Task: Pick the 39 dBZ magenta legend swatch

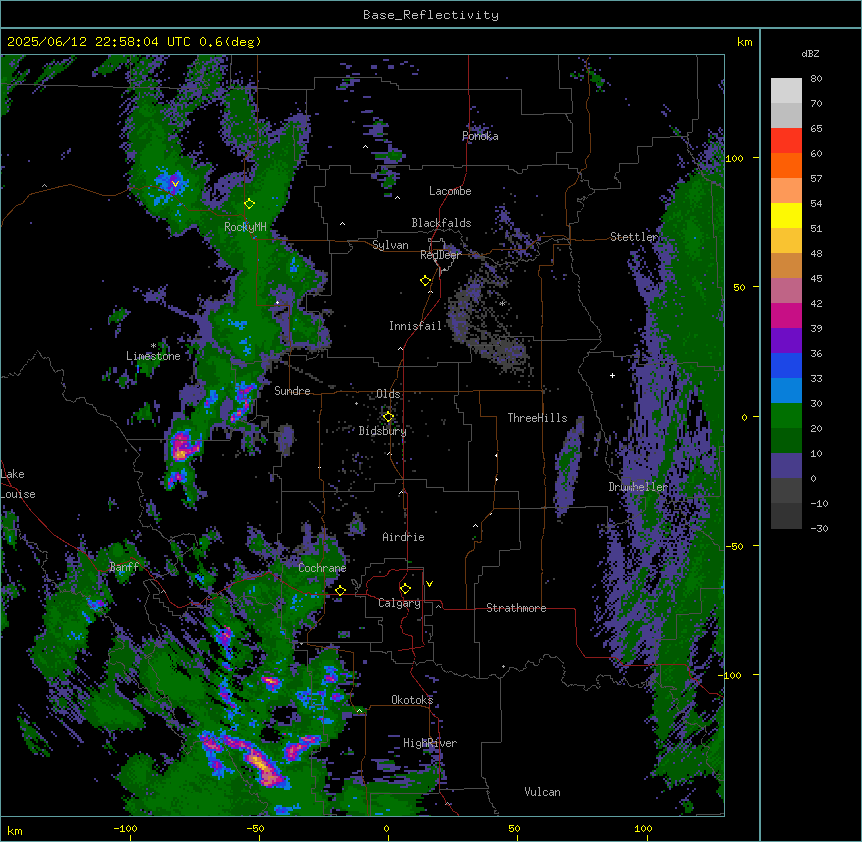Action: tap(786, 315)
